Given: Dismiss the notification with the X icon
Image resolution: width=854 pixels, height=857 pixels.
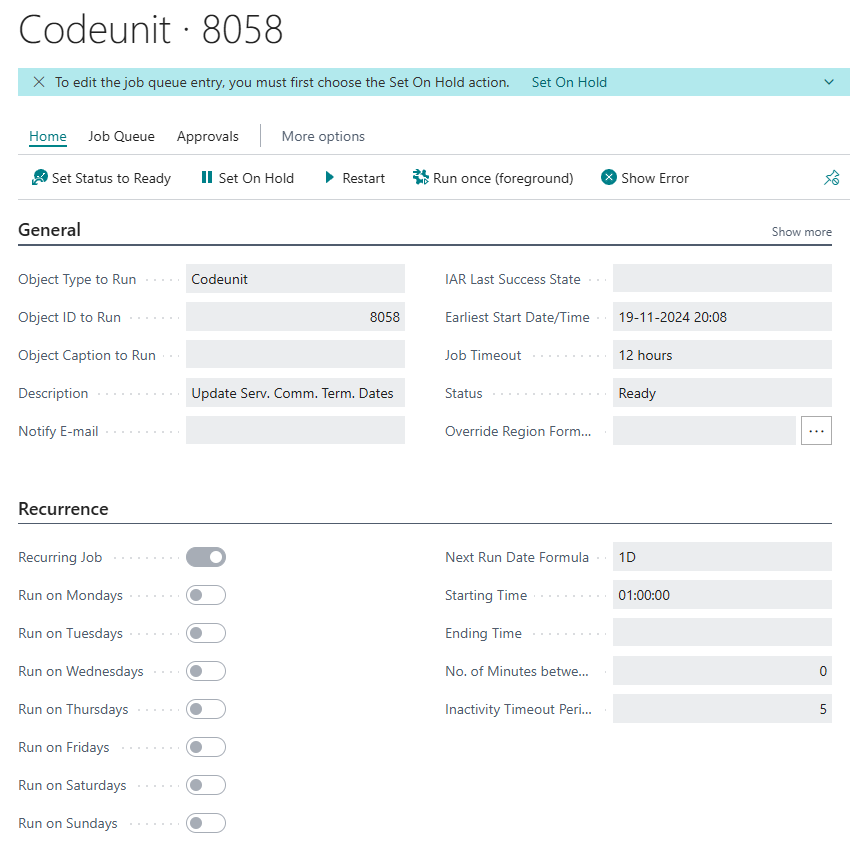Looking at the screenshot, I should click(39, 82).
